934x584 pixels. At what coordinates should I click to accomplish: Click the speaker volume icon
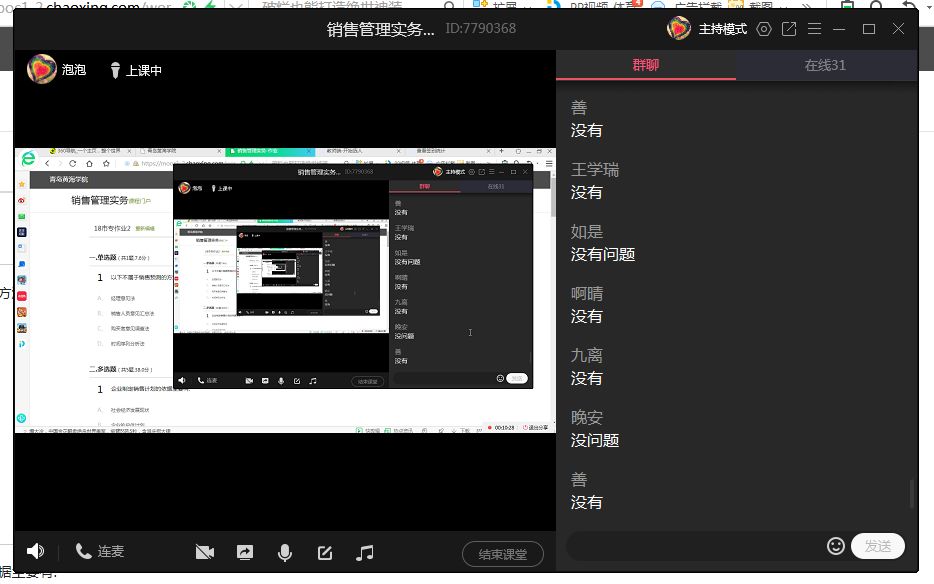(36, 551)
